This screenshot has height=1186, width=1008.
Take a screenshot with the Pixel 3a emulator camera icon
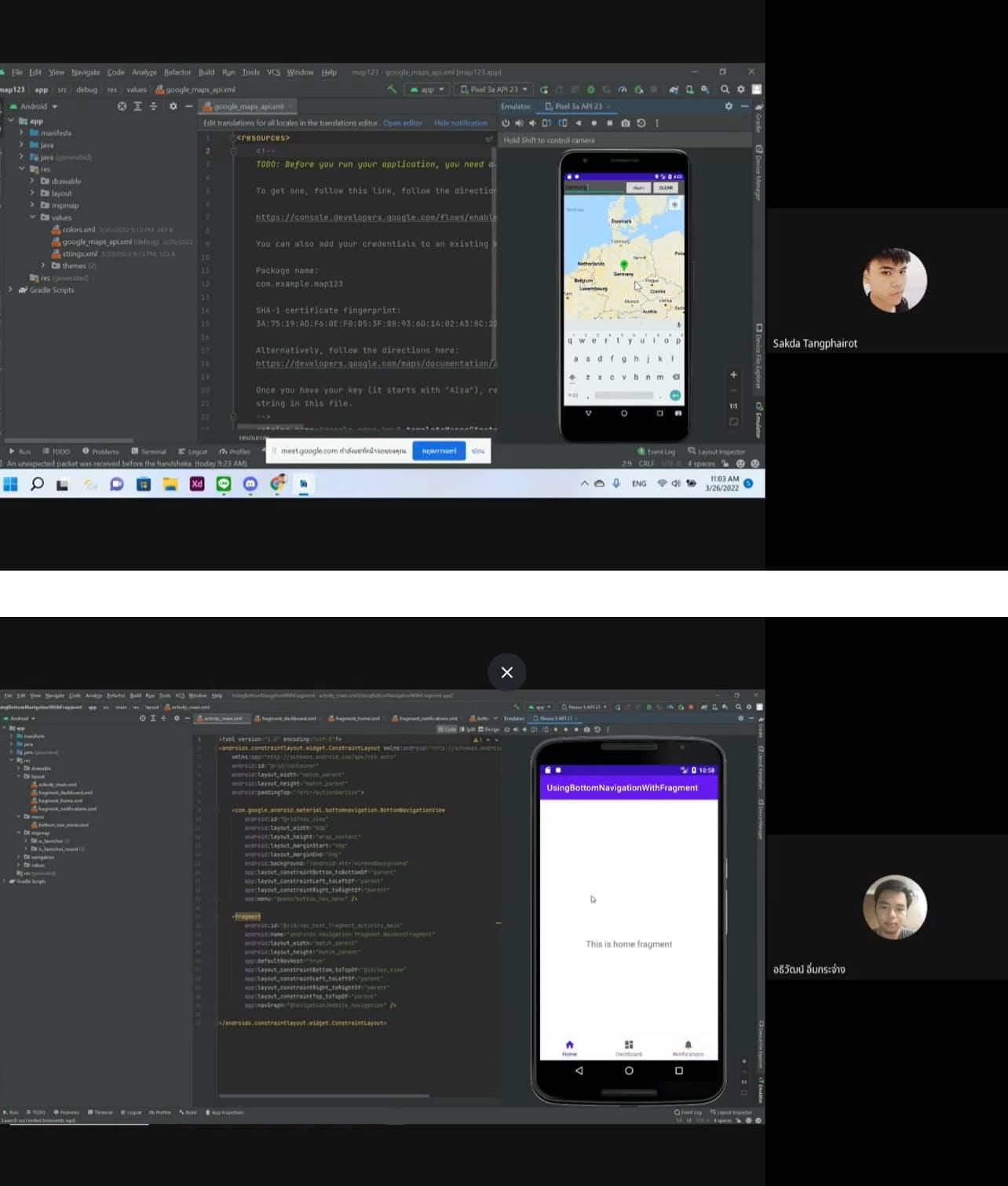(x=625, y=123)
